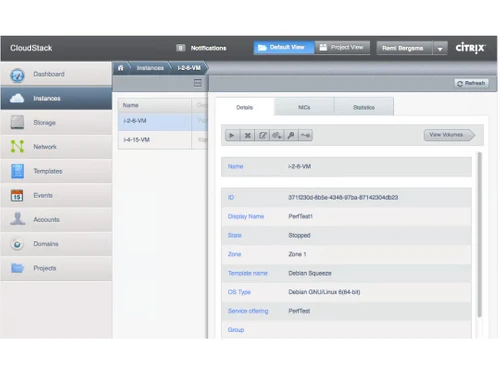Edit instance details with pencil icon
This screenshot has width=500, height=375.
click(x=262, y=135)
